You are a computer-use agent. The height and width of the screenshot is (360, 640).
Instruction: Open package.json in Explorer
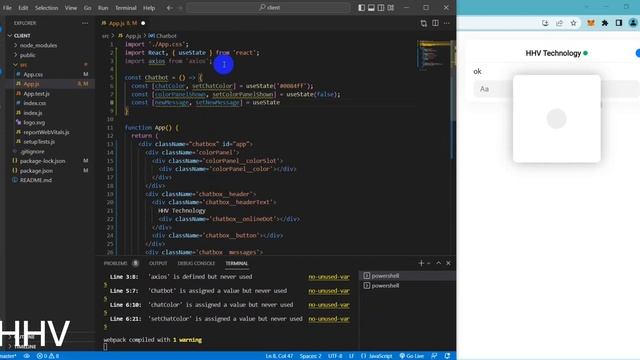pos(36,171)
